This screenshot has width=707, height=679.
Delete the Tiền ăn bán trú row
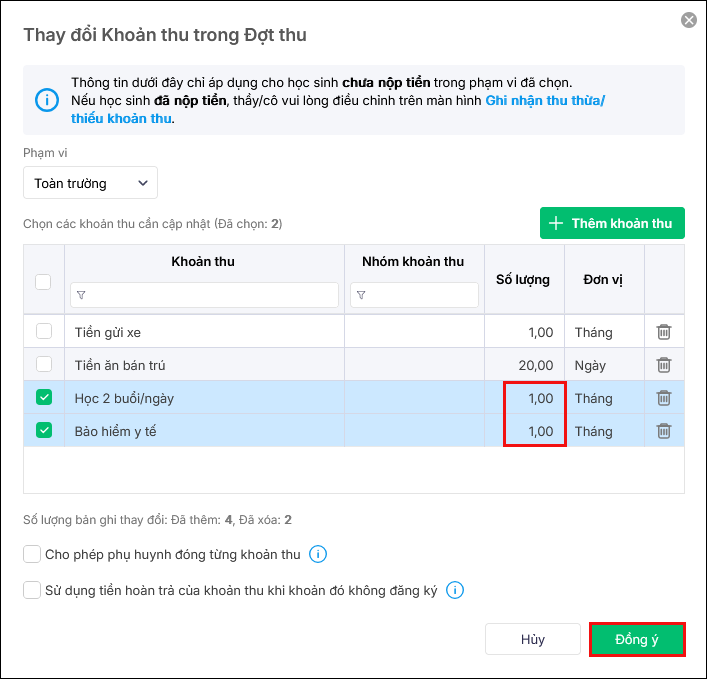tap(663, 365)
